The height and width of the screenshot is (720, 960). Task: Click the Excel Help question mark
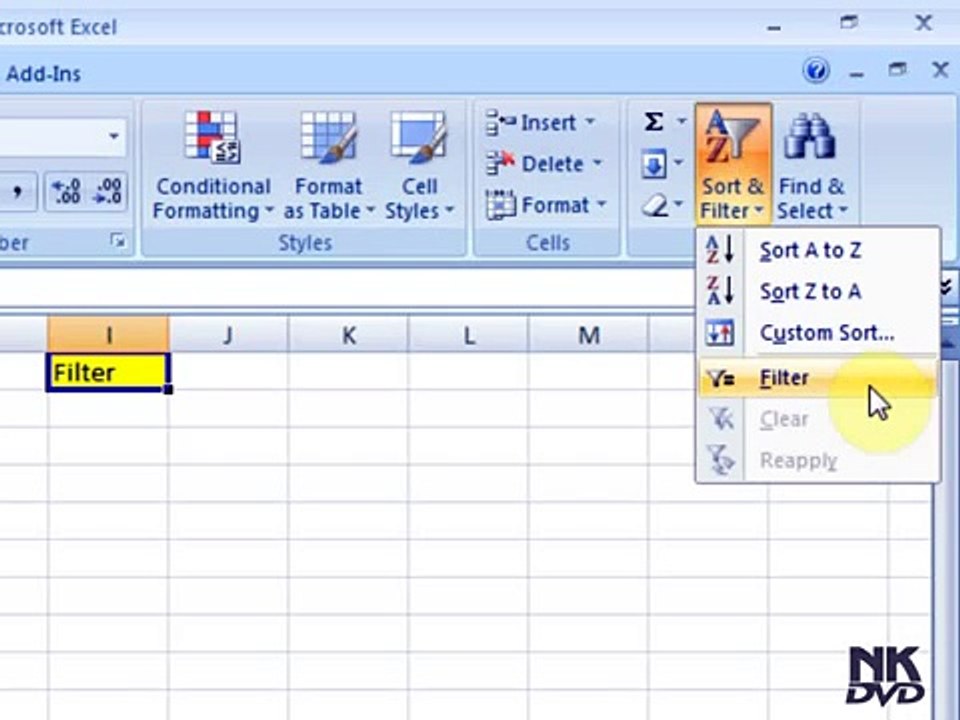click(x=816, y=71)
